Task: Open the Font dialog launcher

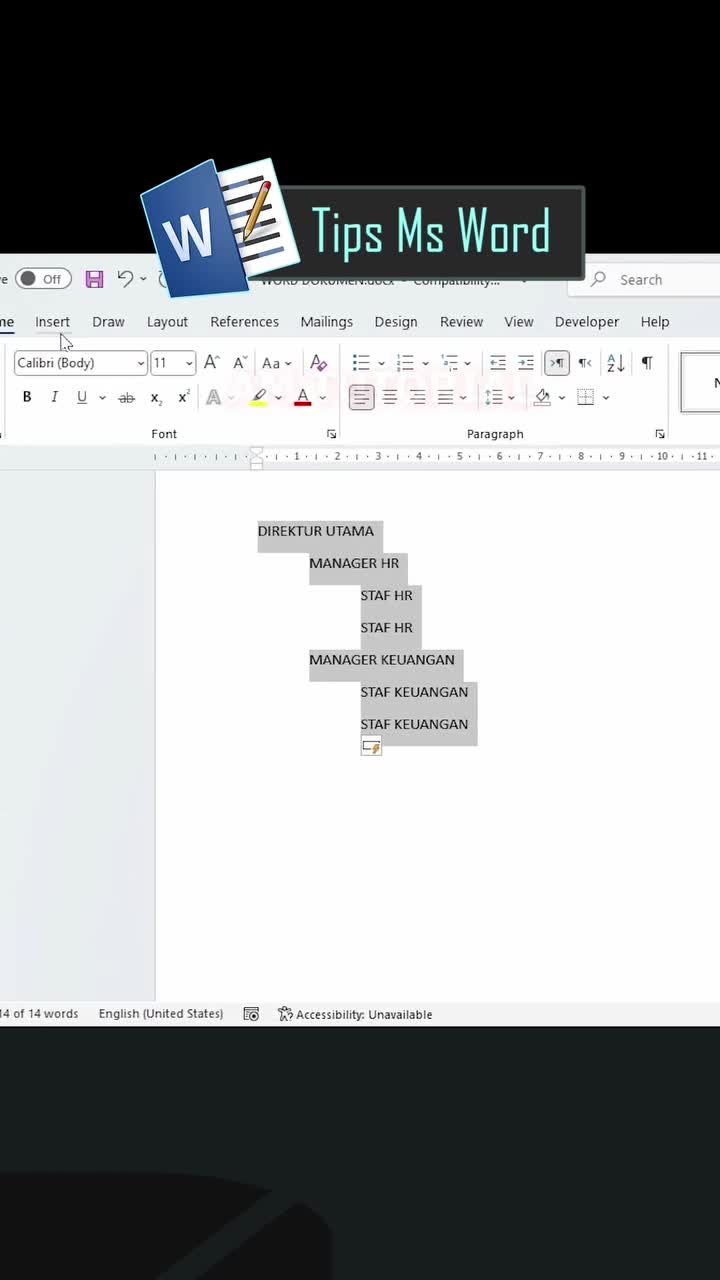Action: (x=331, y=434)
